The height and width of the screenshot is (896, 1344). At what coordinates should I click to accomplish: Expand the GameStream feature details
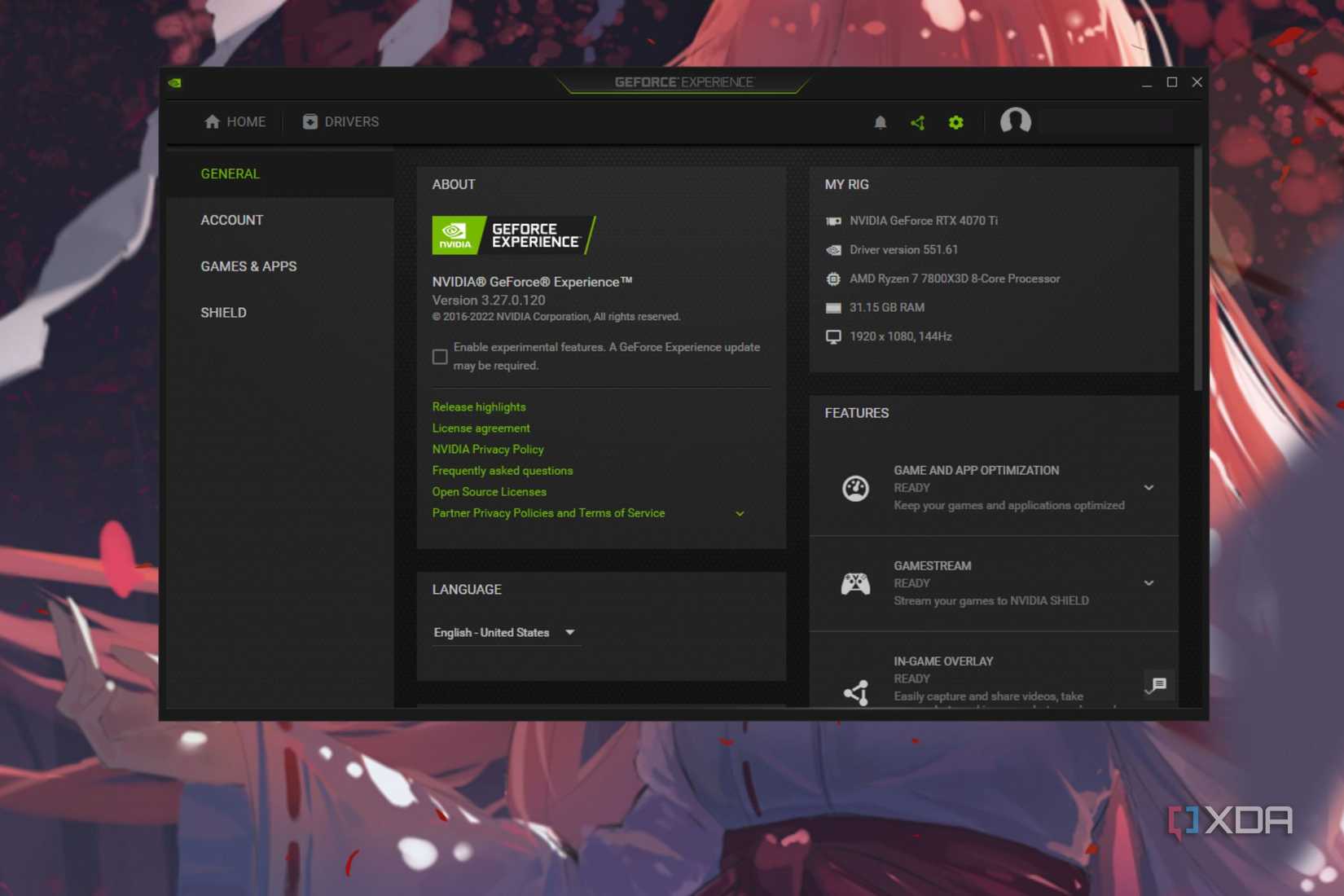pos(1149,583)
